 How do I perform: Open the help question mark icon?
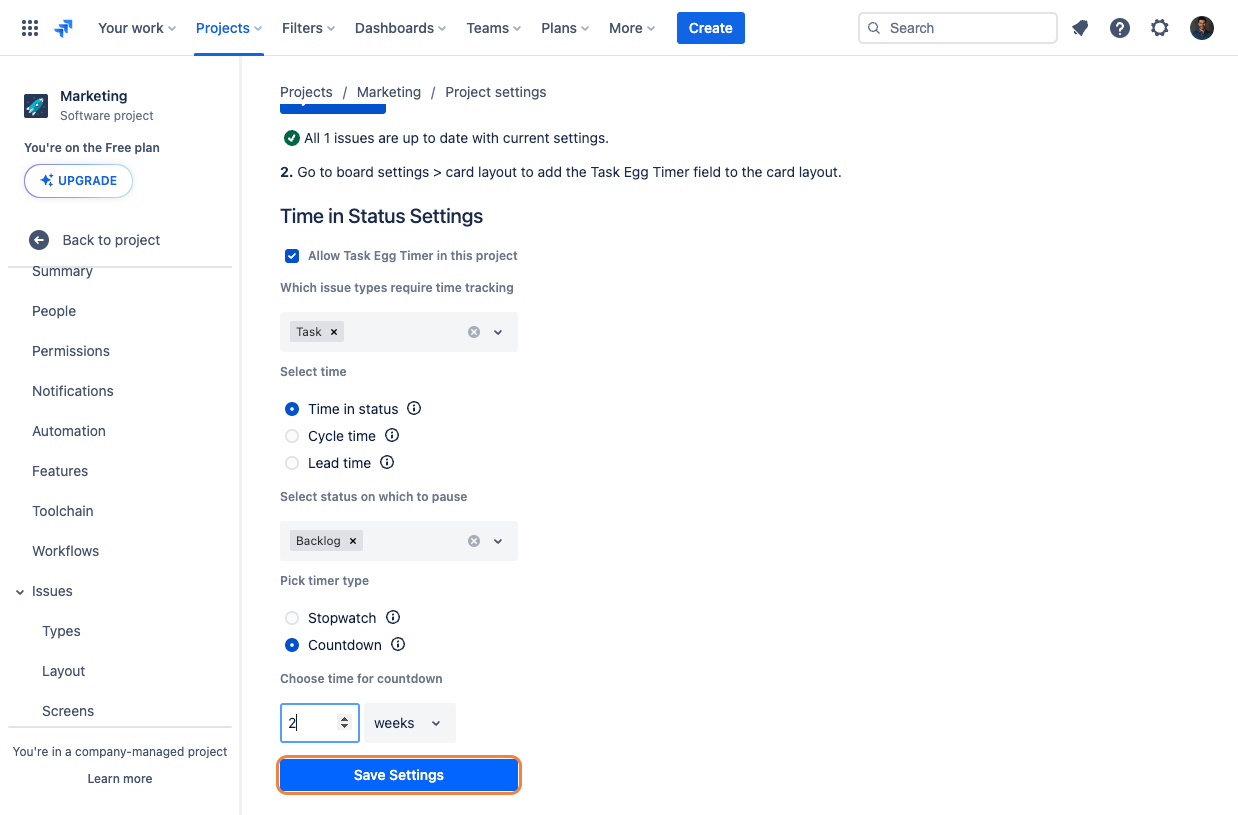coord(1120,28)
